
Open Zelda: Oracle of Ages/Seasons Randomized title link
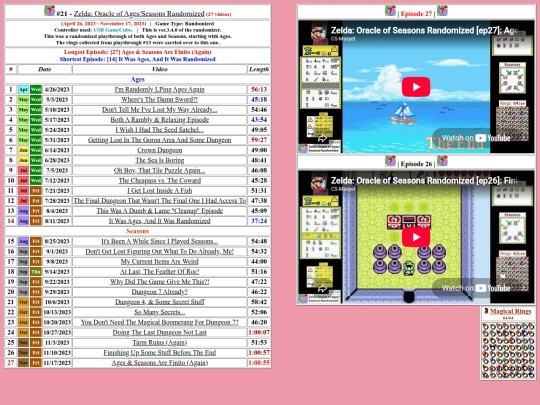pyautogui.click(x=139, y=14)
